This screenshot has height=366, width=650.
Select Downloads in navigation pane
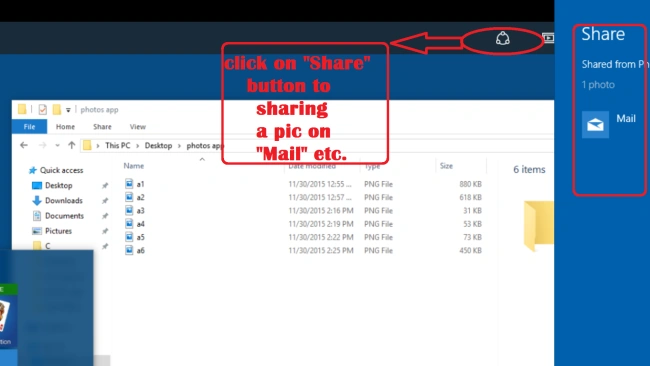64,201
